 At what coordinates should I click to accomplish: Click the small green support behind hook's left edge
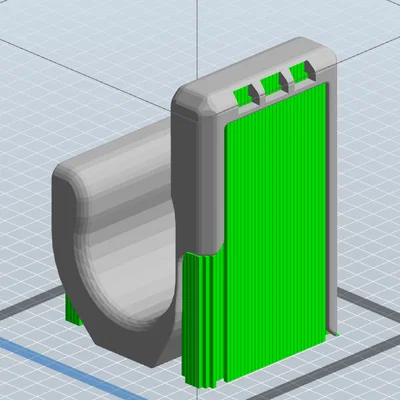72,311
